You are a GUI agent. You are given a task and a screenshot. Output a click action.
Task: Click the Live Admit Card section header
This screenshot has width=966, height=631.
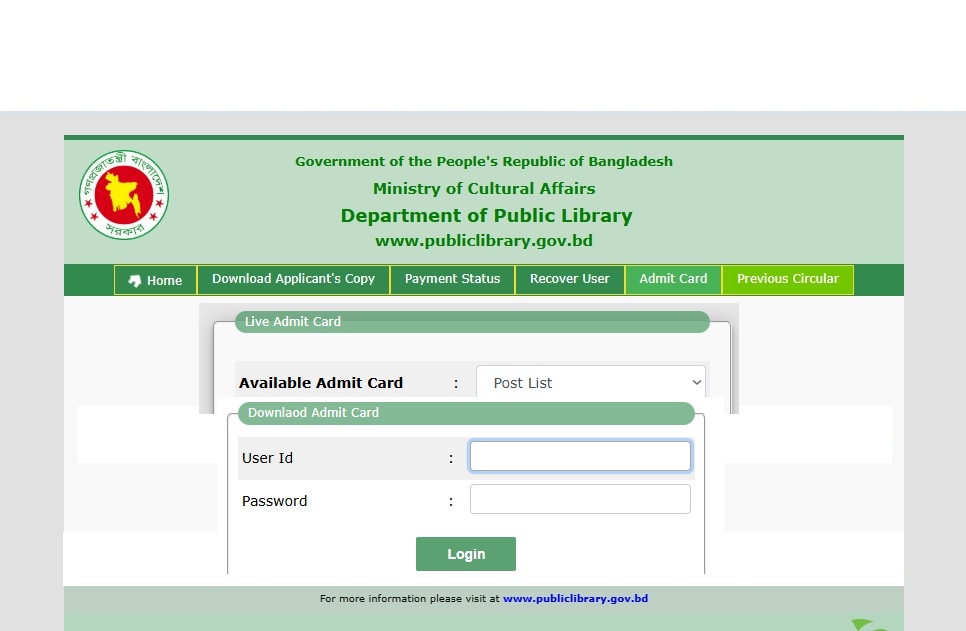pyautogui.click(x=293, y=322)
